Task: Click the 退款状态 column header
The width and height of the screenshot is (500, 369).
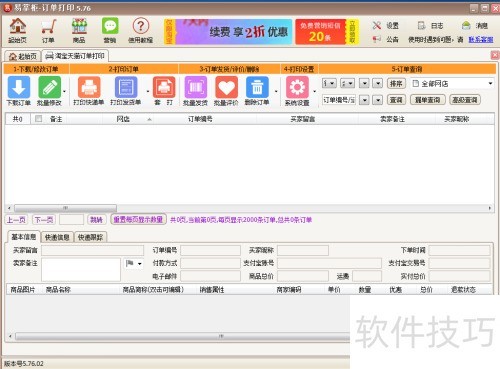Action: coord(463,290)
